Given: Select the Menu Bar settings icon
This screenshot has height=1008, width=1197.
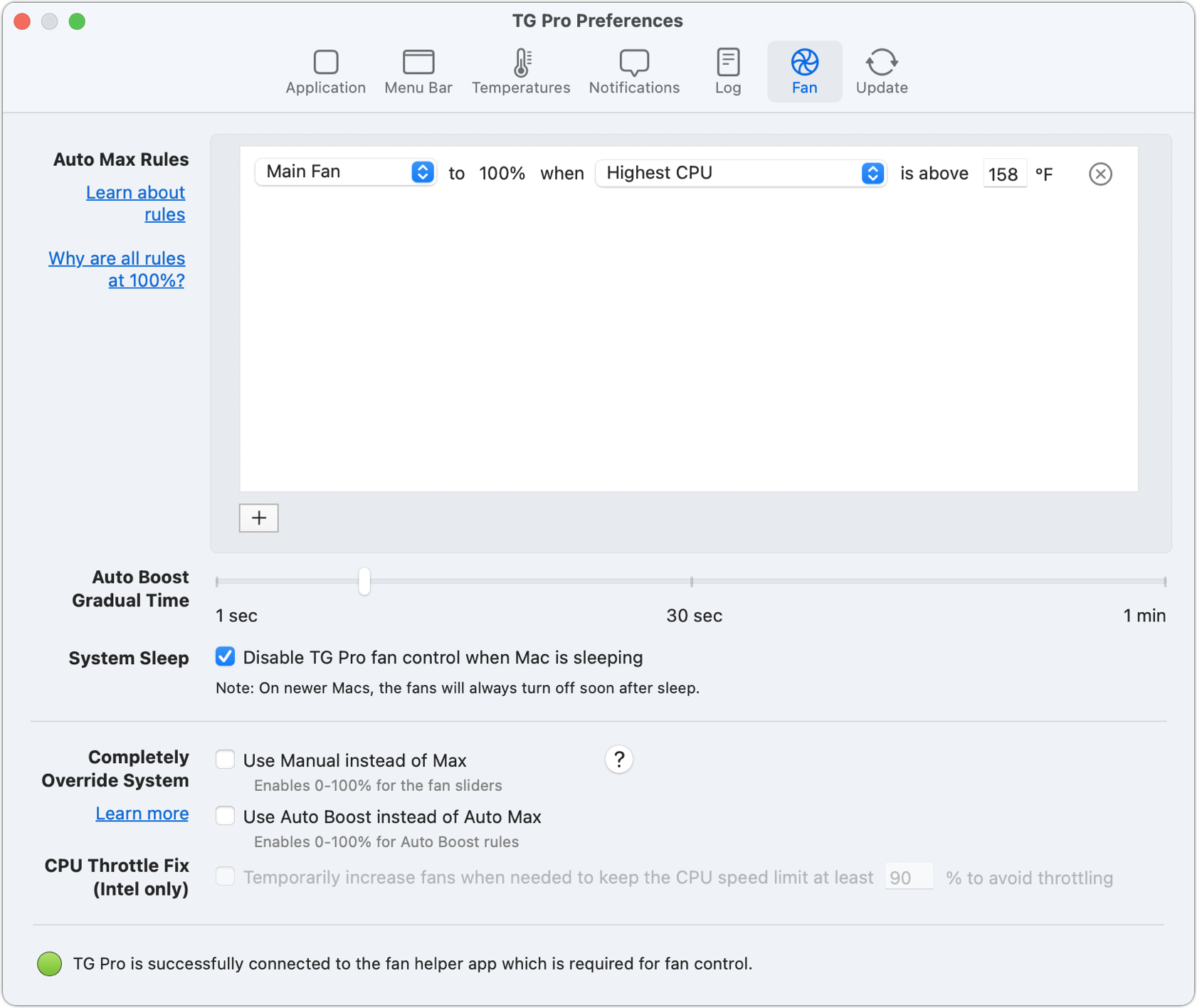Looking at the screenshot, I should 418,70.
